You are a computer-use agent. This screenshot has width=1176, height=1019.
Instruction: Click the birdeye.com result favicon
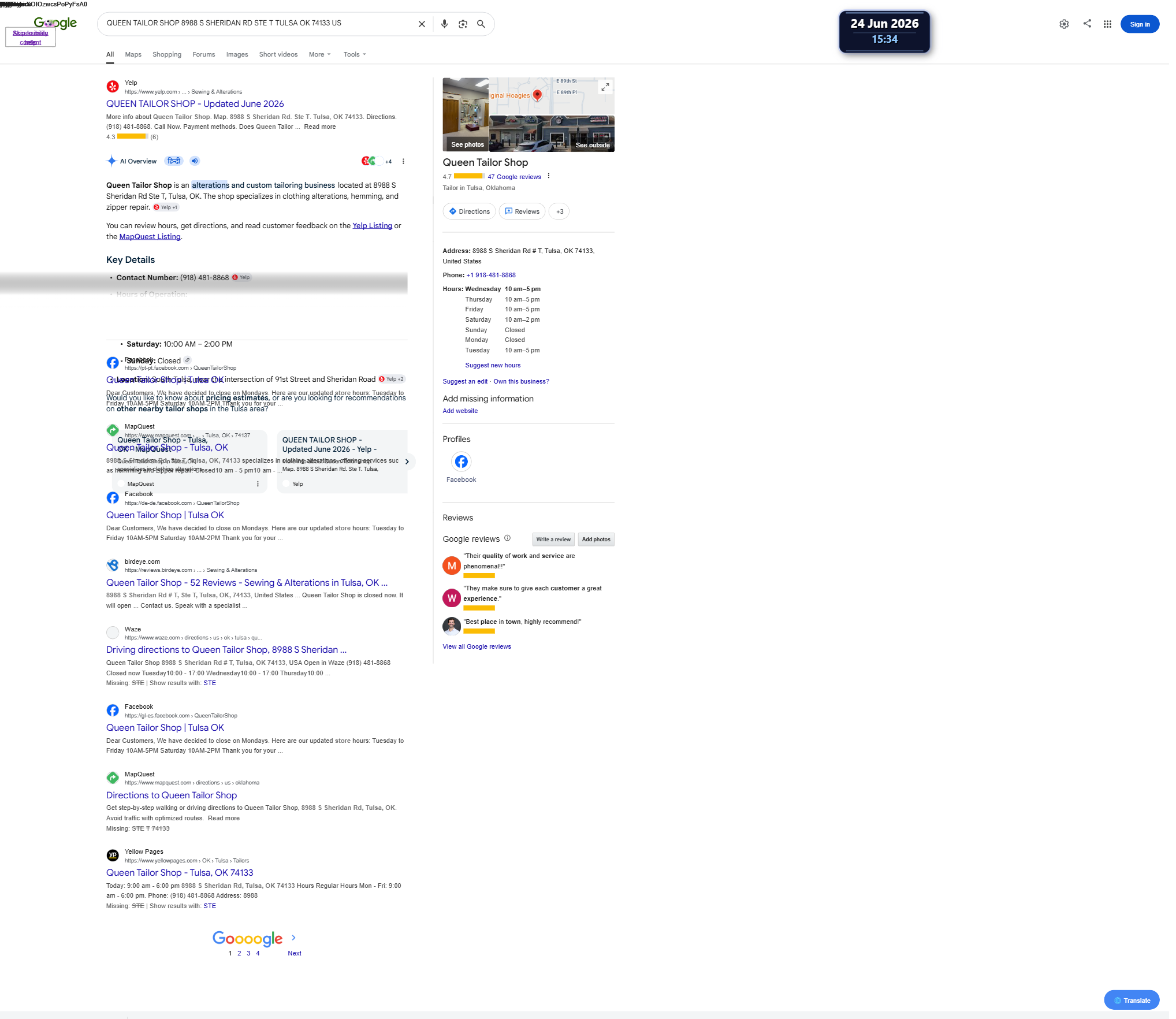(113, 565)
